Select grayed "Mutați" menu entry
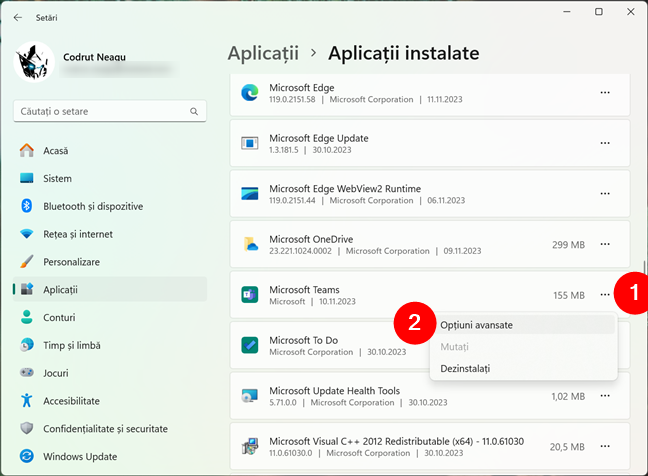The height and width of the screenshot is (476, 648). pyautogui.click(x=524, y=347)
